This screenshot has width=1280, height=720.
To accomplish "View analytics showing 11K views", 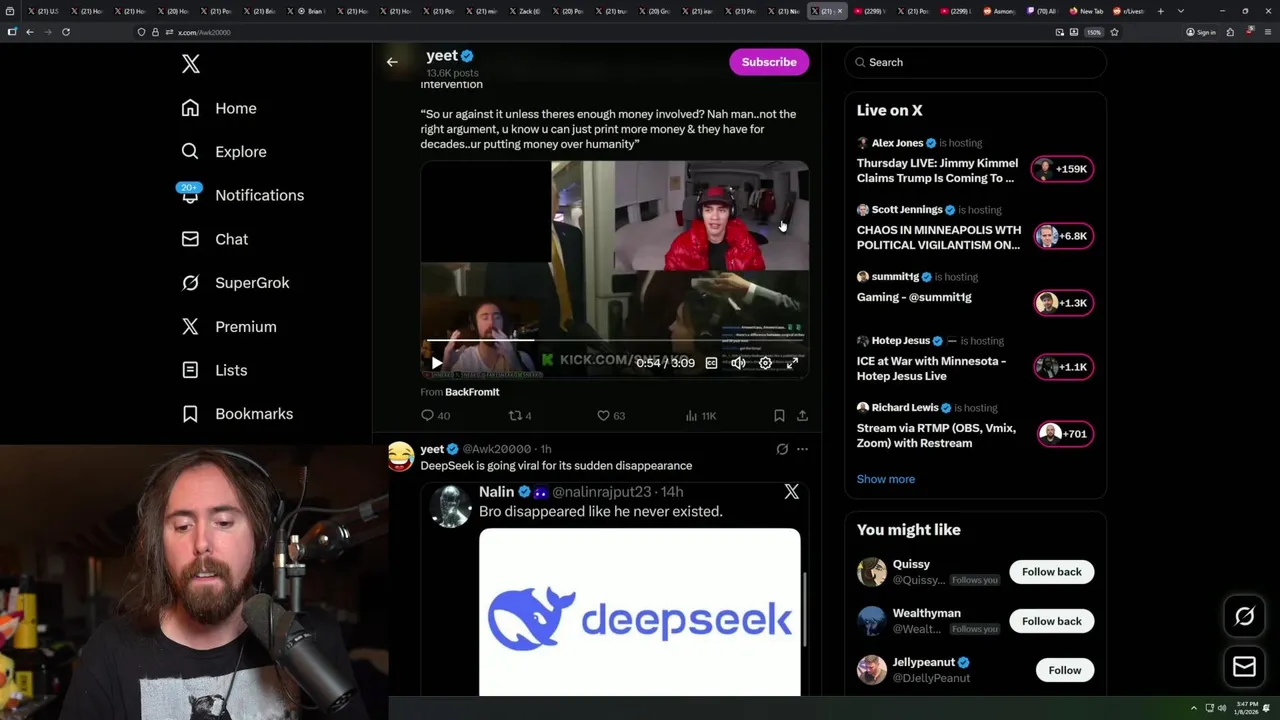I will coord(701,415).
